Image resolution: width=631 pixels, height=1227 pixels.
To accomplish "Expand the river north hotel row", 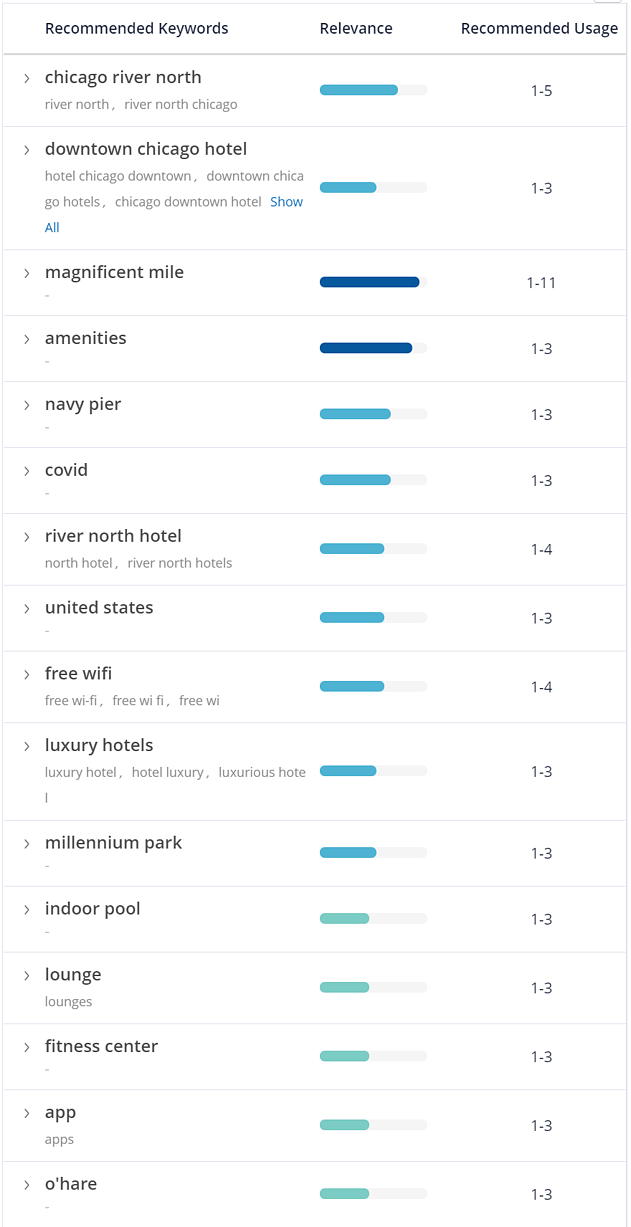I will (x=27, y=537).
